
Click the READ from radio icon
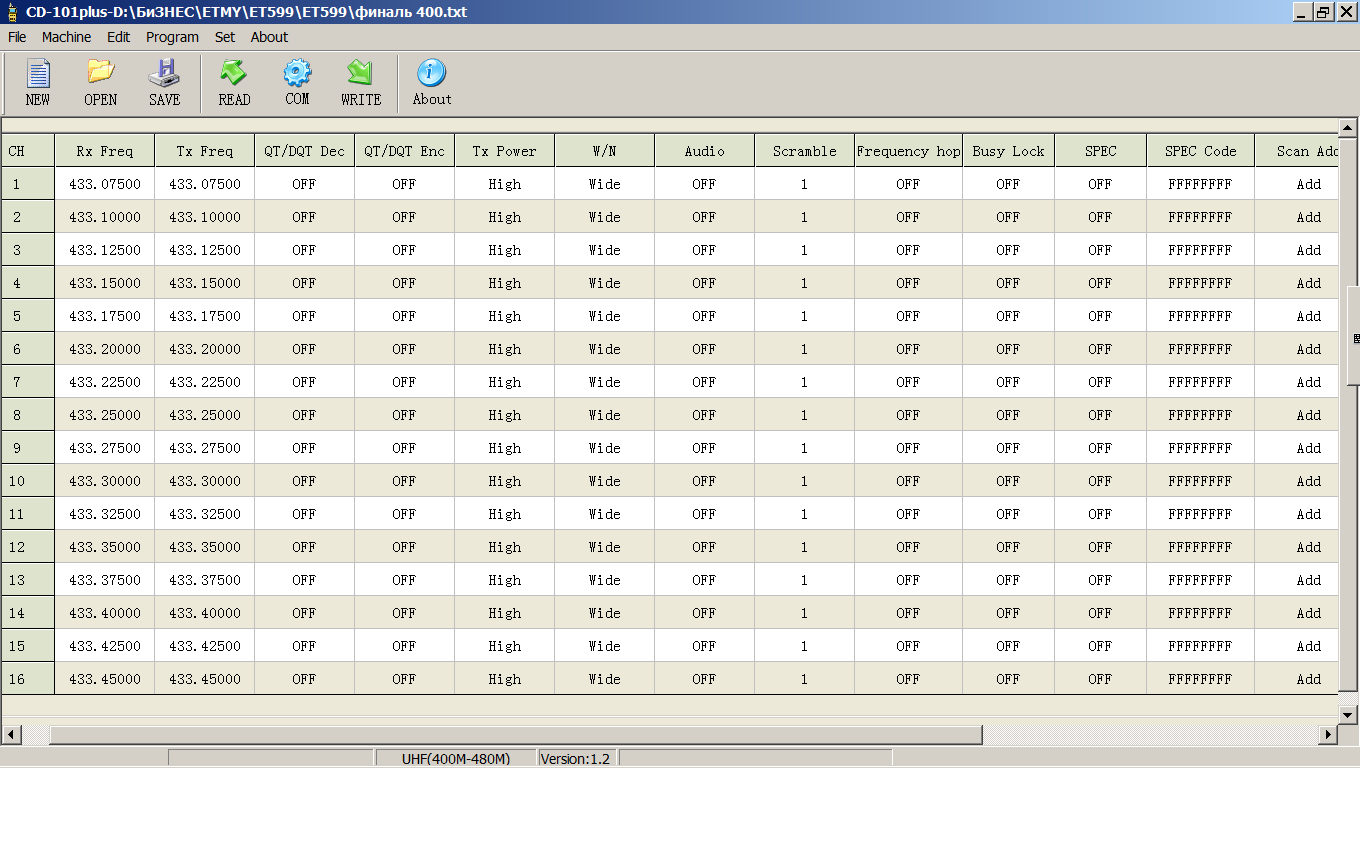coord(234,83)
